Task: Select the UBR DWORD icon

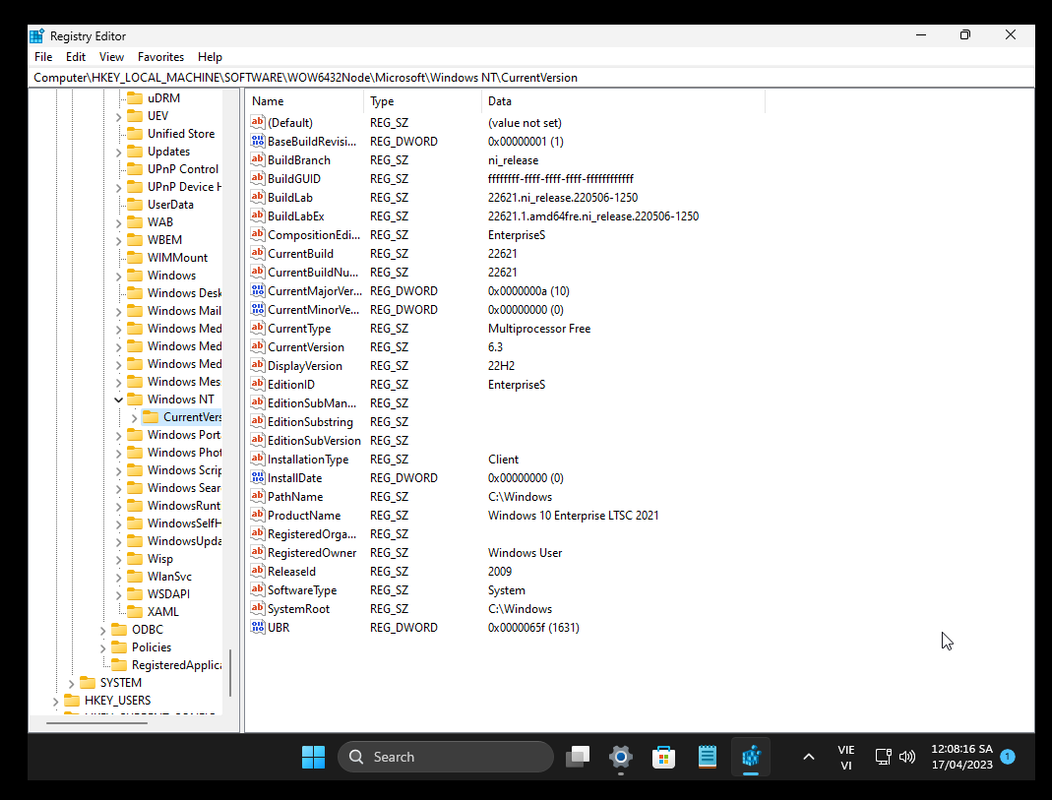Action: 258,627
